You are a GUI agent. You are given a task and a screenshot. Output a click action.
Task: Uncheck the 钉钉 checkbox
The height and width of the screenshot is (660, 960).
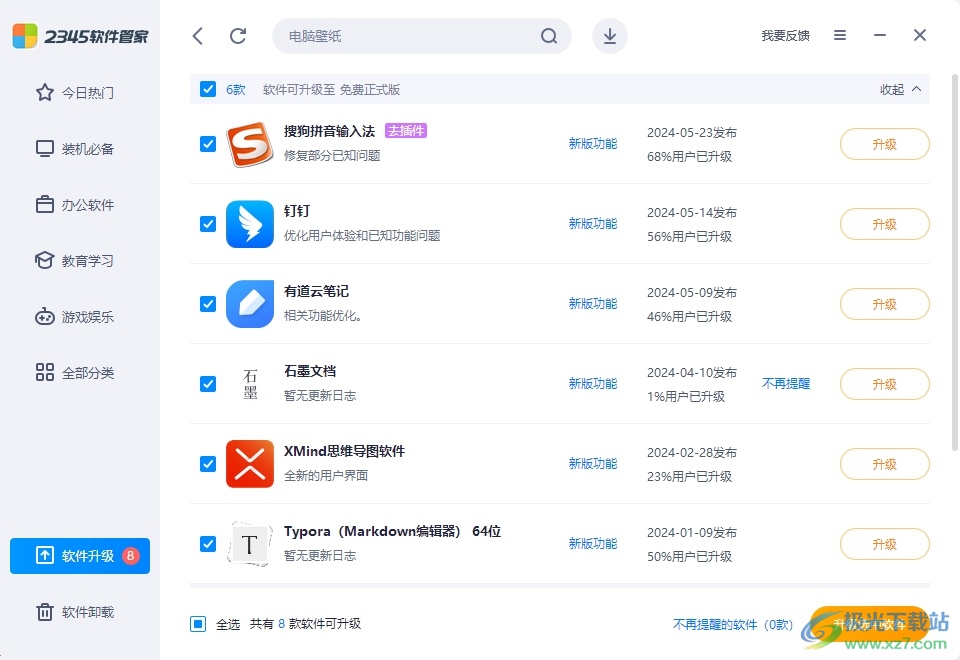tap(208, 224)
